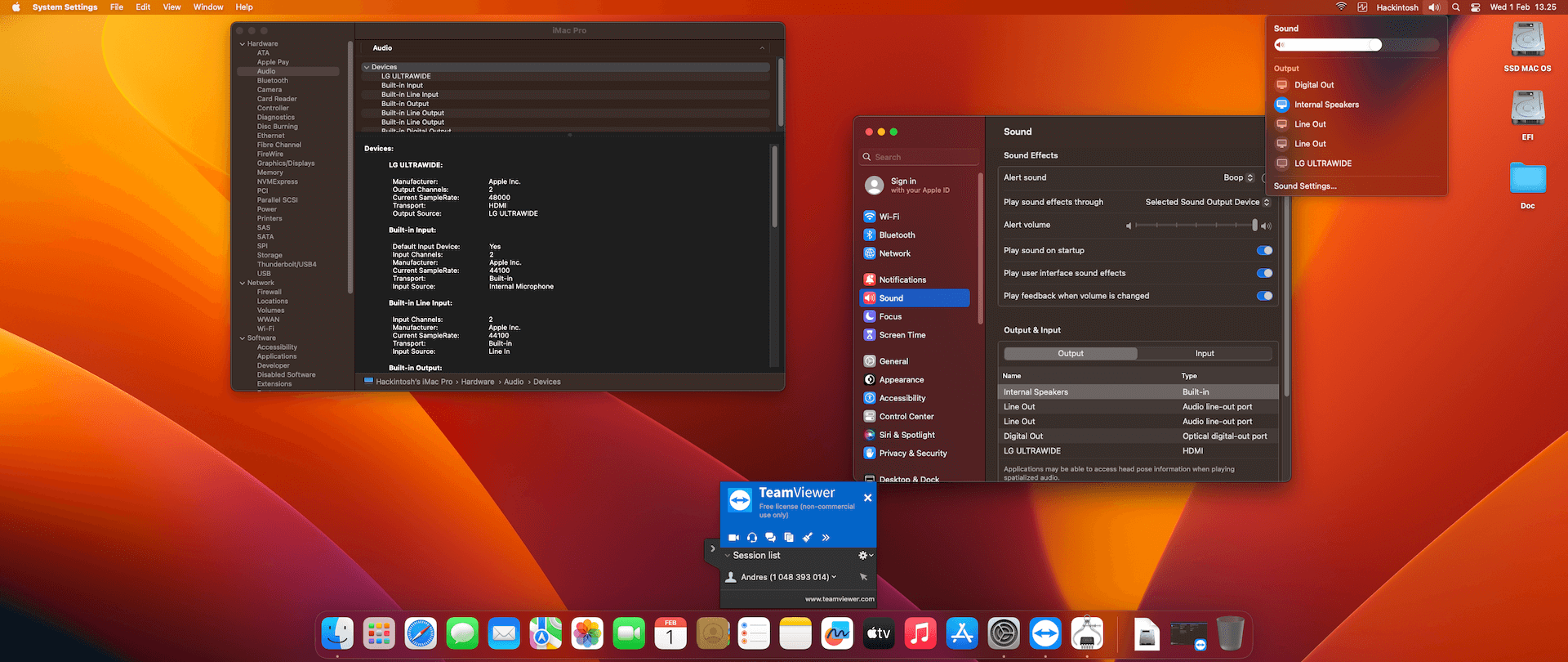Screen dimensions: 1568x662
Task: Open TeamViewer file transfer icon
Action: [x=789, y=537]
